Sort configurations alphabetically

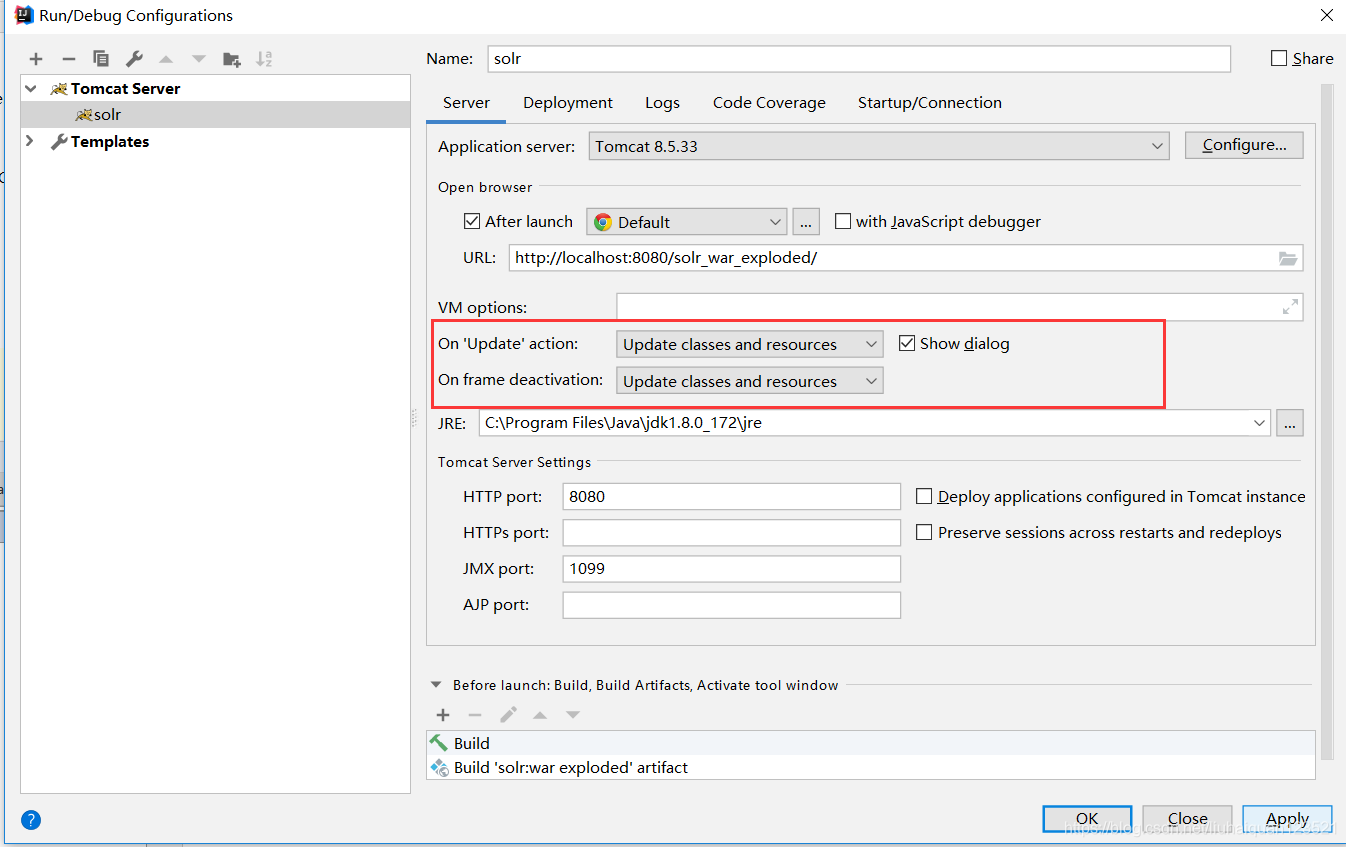click(264, 59)
